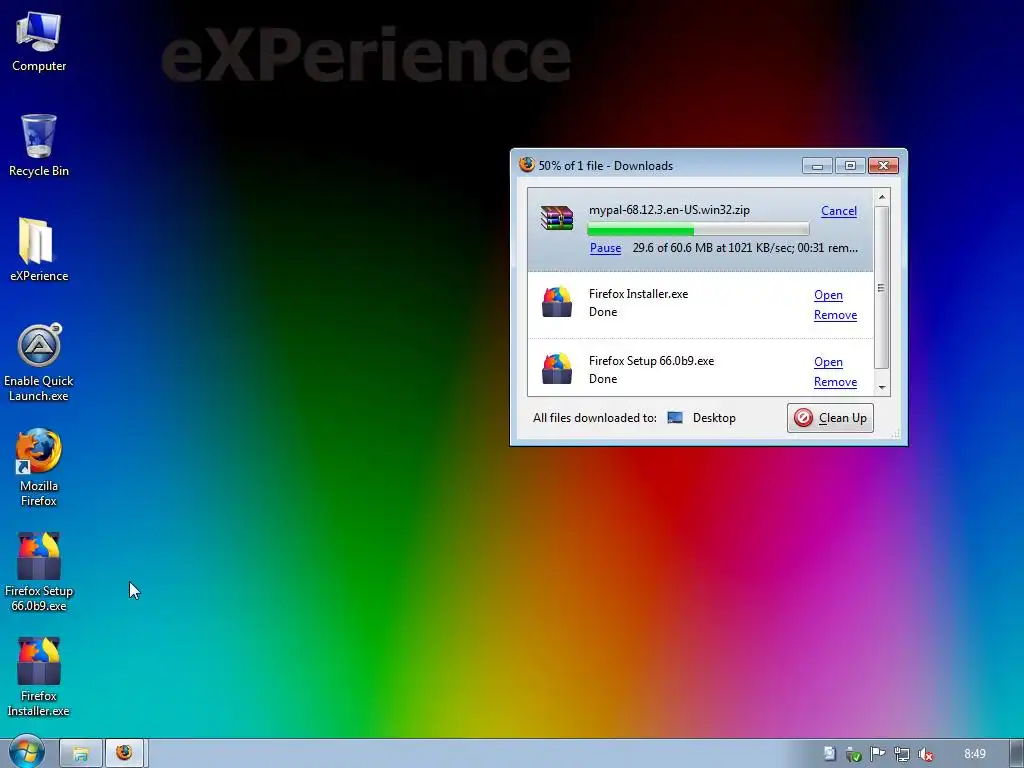Select Firefox Setup 66.0b9.exe desktop icon

pyautogui.click(x=39, y=572)
